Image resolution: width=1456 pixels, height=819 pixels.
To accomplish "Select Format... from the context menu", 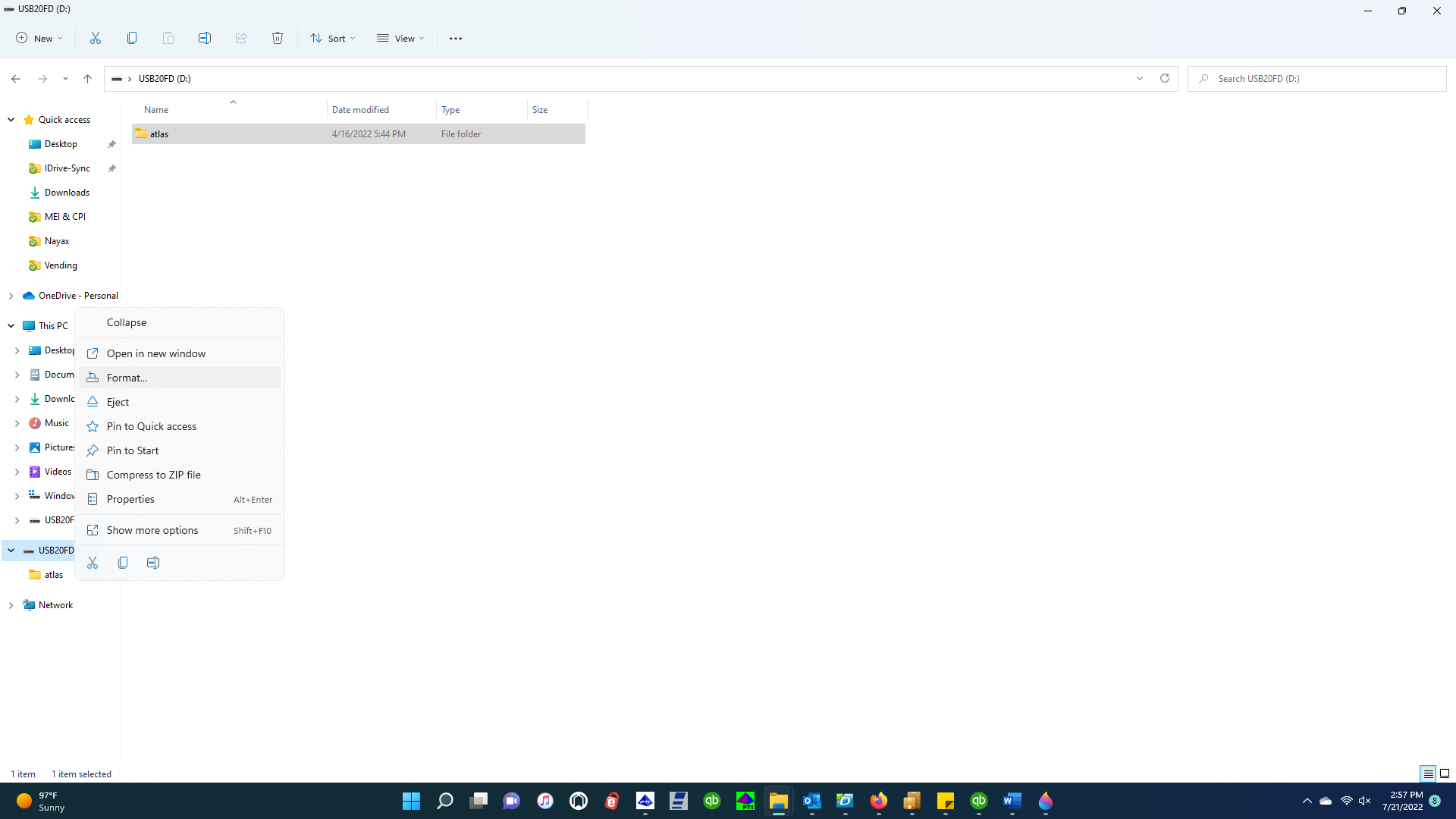I will click(127, 378).
